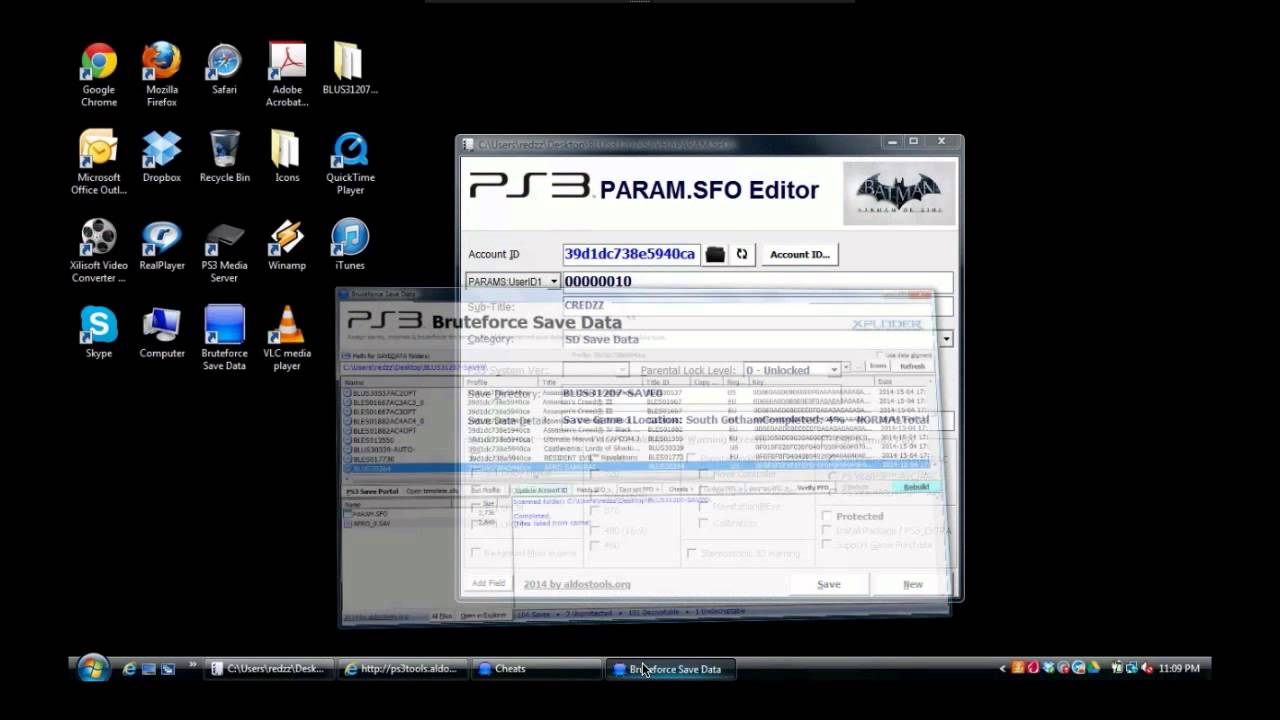
Task: Select the BLUS31207 folder on desktop
Action: tap(350, 69)
